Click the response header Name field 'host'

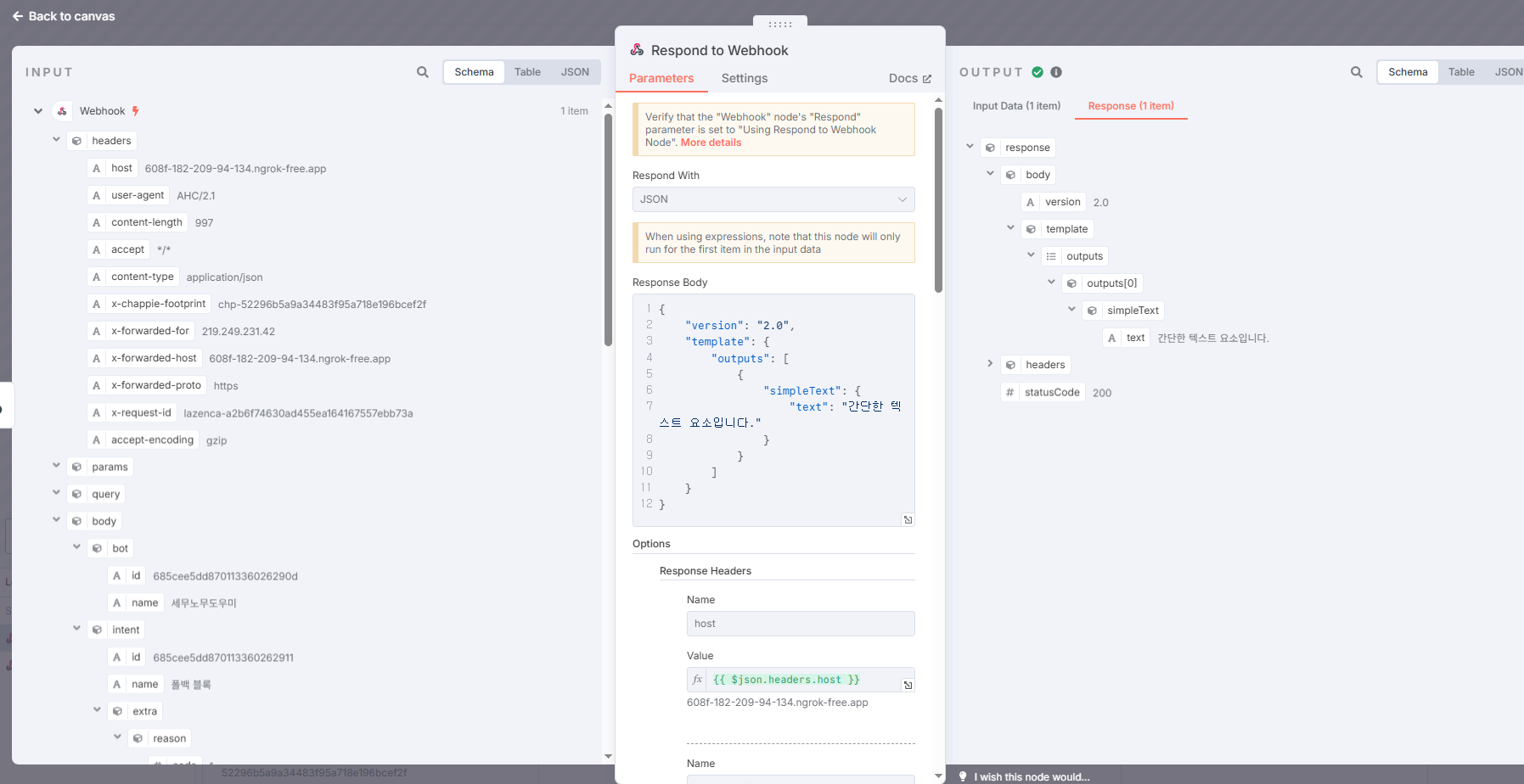tap(801, 624)
